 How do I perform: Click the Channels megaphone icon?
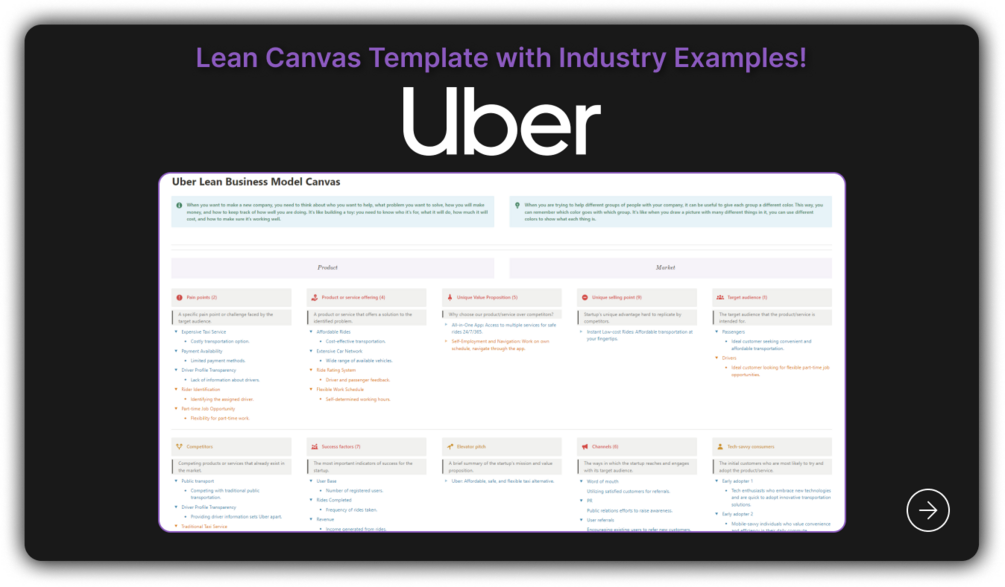585,447
